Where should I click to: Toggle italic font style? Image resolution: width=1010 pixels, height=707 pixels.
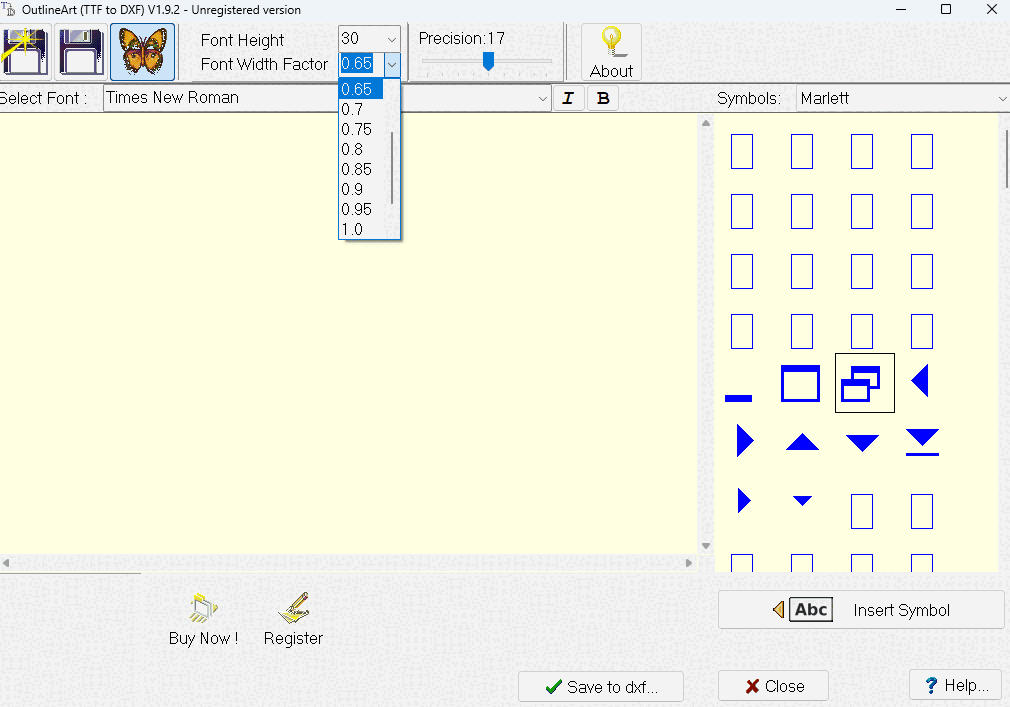pos(568,98)
